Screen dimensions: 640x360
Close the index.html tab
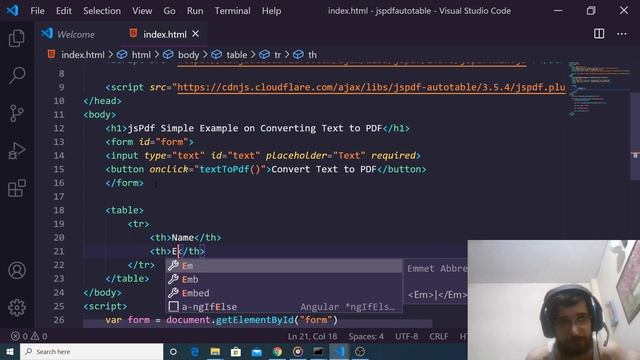[196, 34]
